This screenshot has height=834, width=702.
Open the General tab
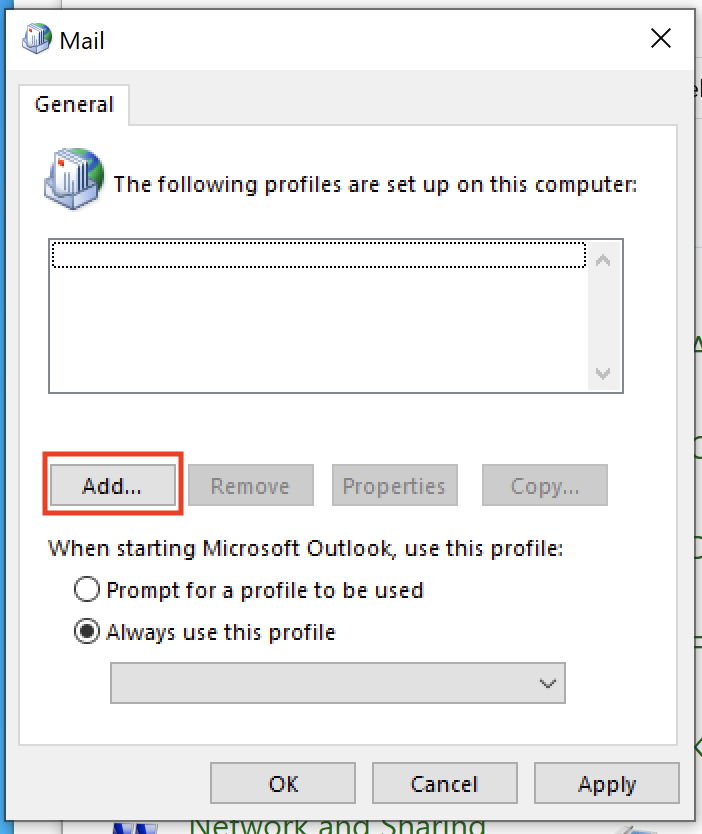pos(74,104)
